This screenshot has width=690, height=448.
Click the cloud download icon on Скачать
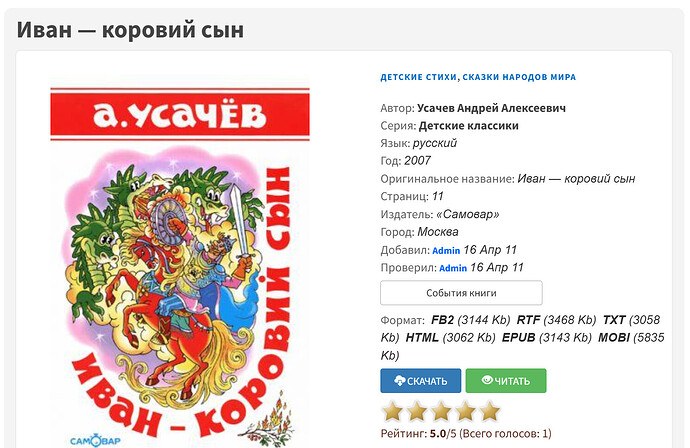tap(400, 381)
